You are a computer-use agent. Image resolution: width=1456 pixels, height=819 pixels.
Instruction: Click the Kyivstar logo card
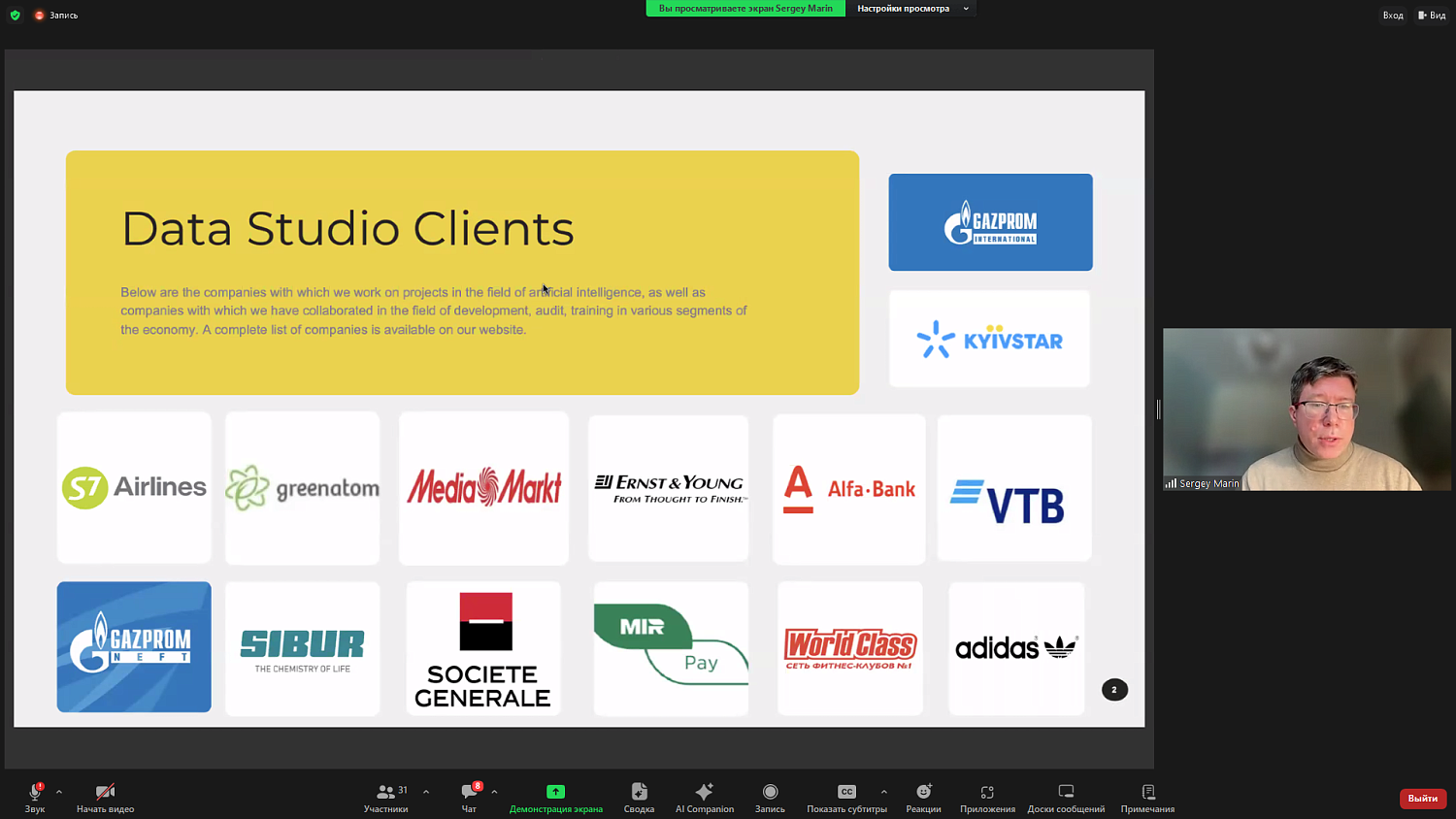(989, 339)
